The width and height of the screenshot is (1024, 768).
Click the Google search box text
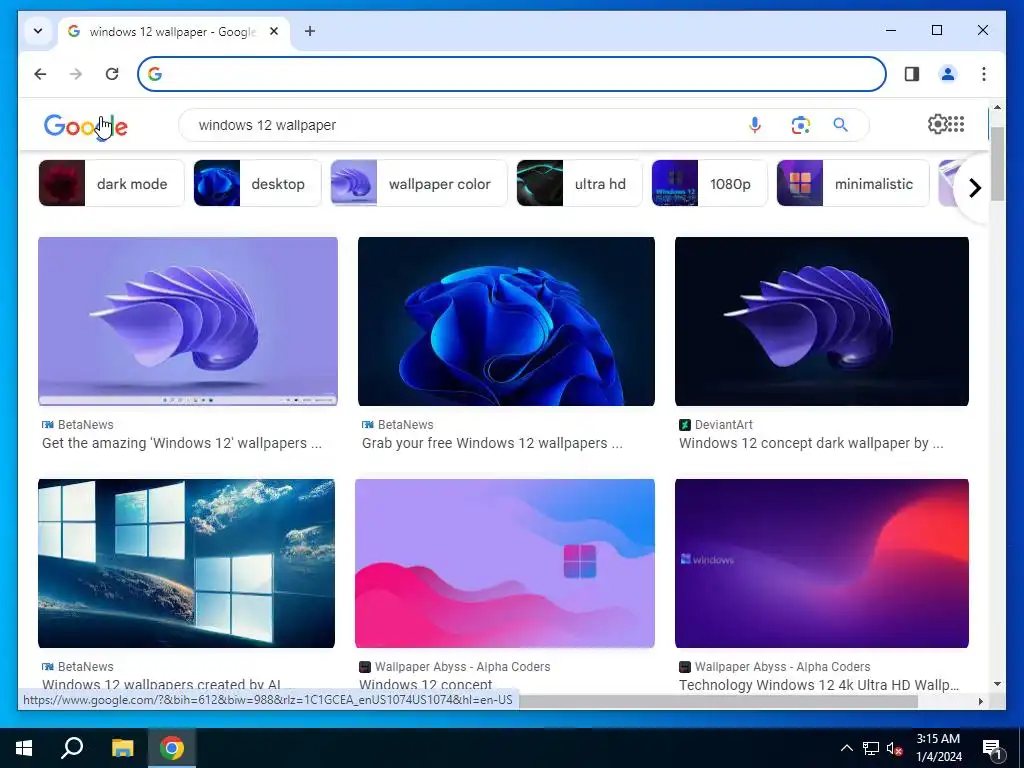click(267, 125)
